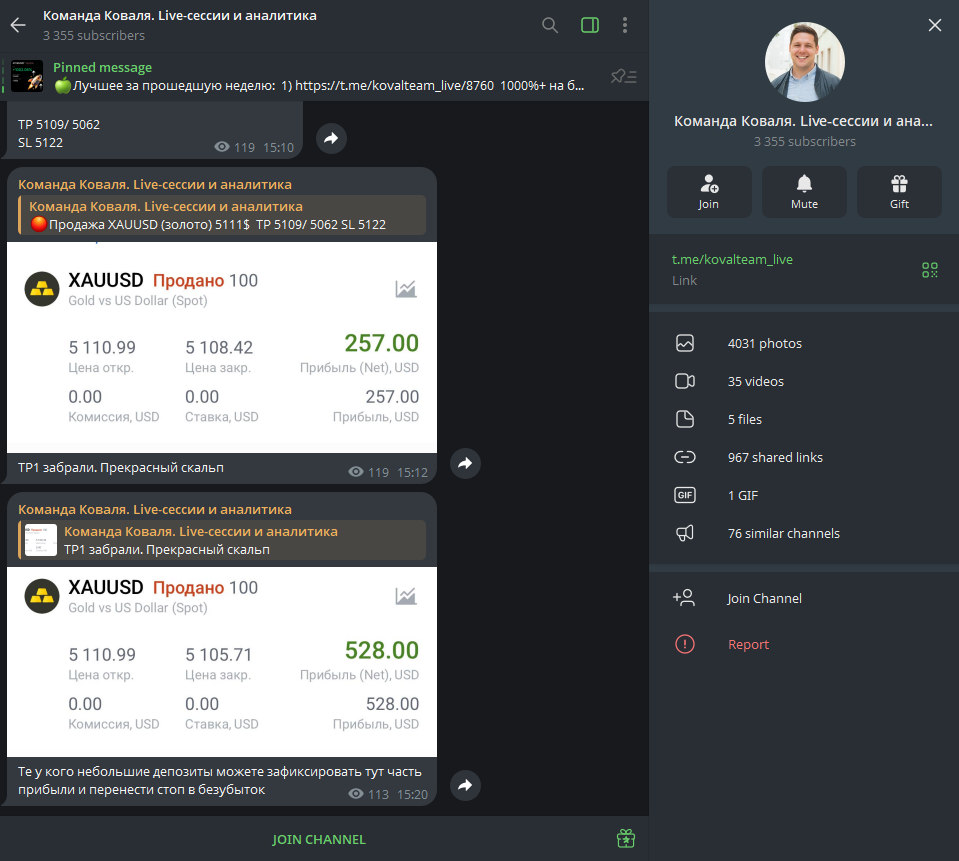This screenshot has width=959, height=861.
Task: Open the 1 GIF section
Action: click(804, 495)
